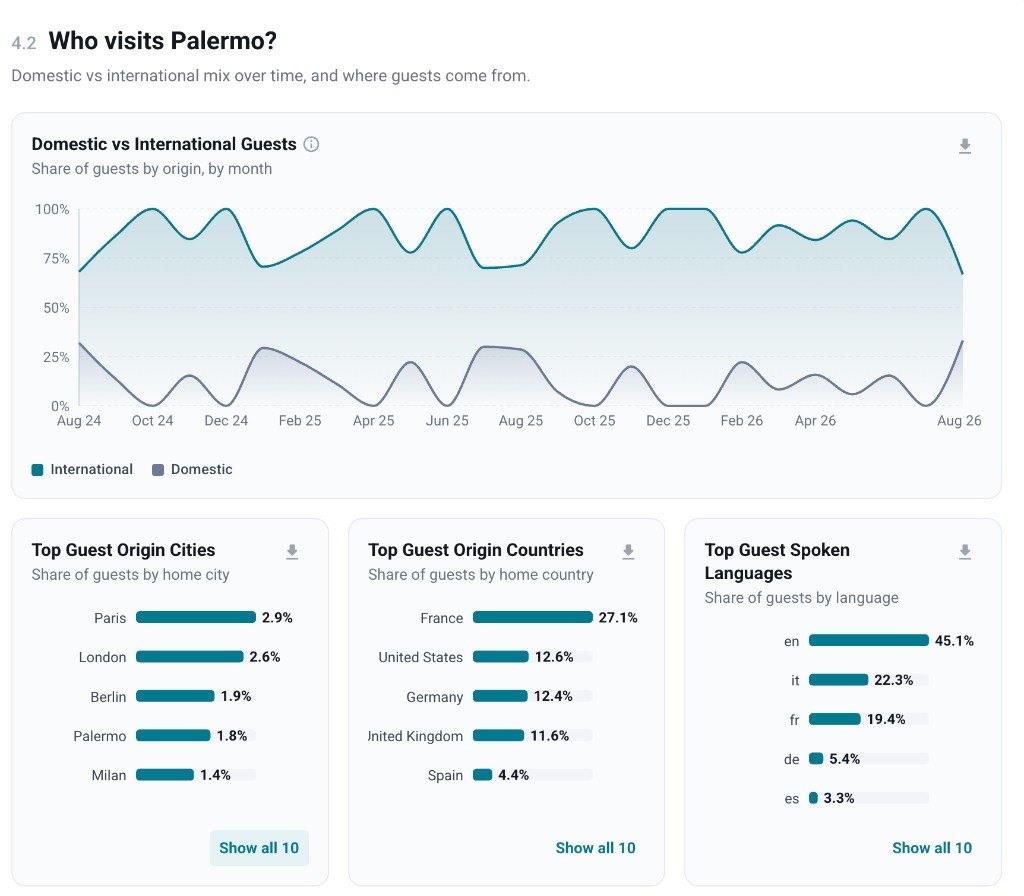
Task: Download the Top Guest Origin Countries data
Action: click(628, 552)
